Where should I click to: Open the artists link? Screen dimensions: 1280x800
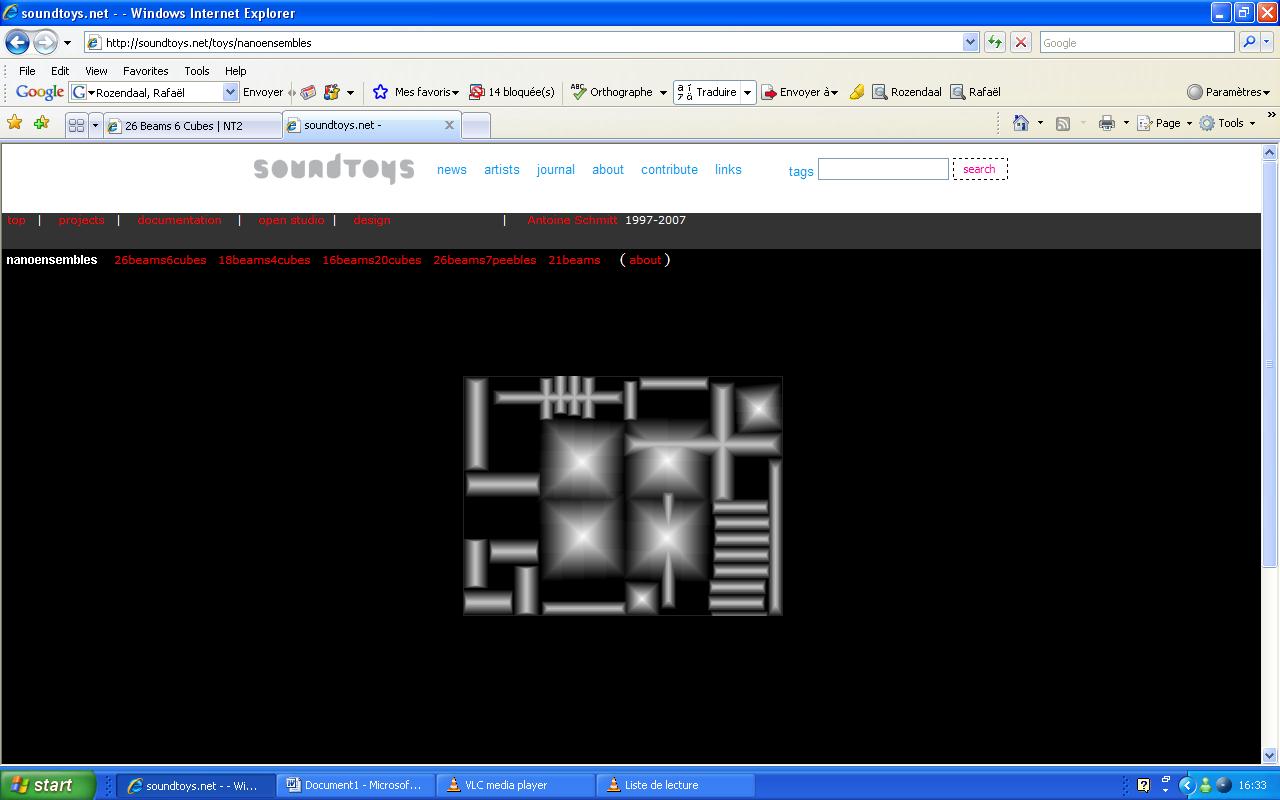click(502, 170)
